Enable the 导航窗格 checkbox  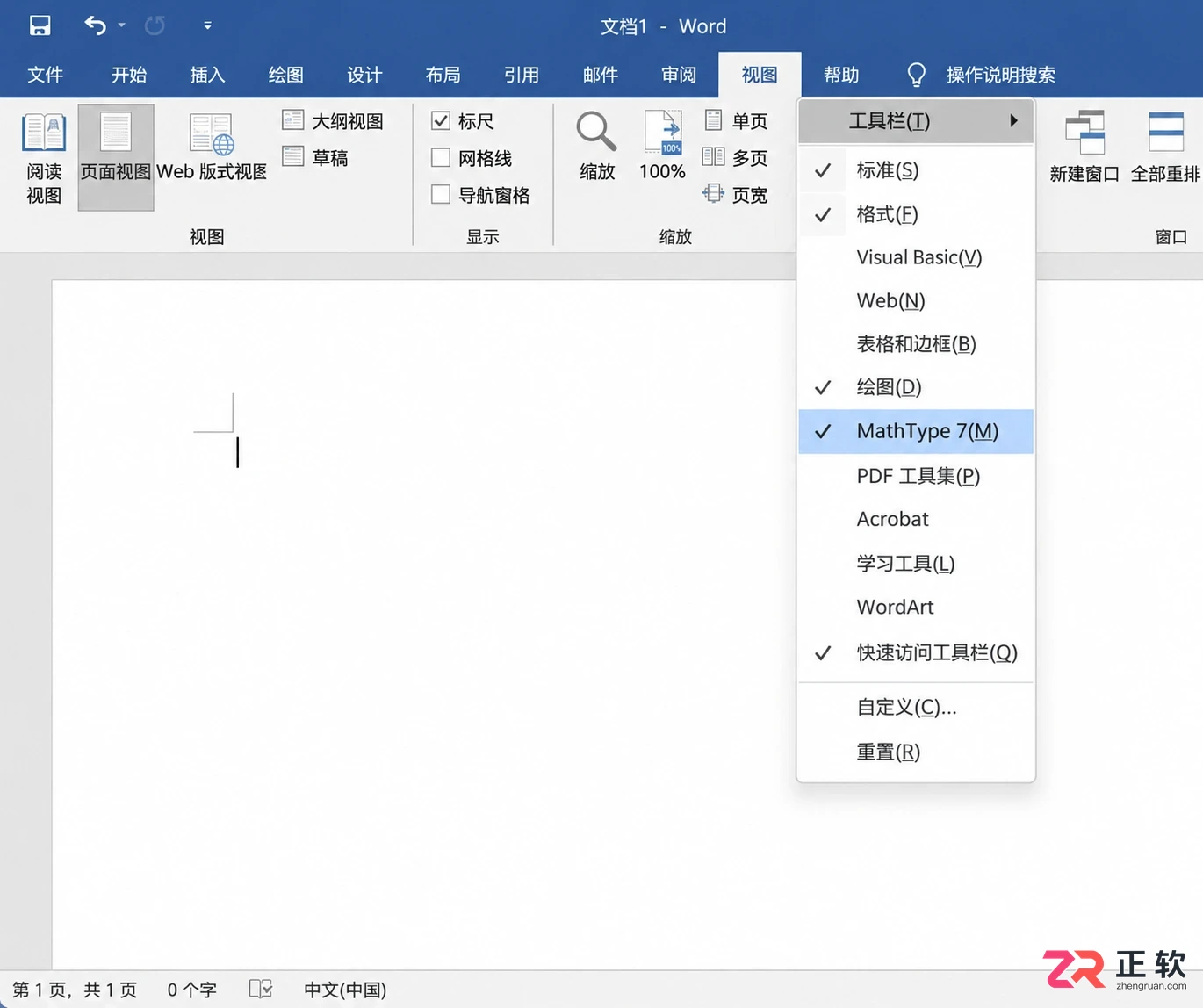pyautogui.click(x=441, y=194)
